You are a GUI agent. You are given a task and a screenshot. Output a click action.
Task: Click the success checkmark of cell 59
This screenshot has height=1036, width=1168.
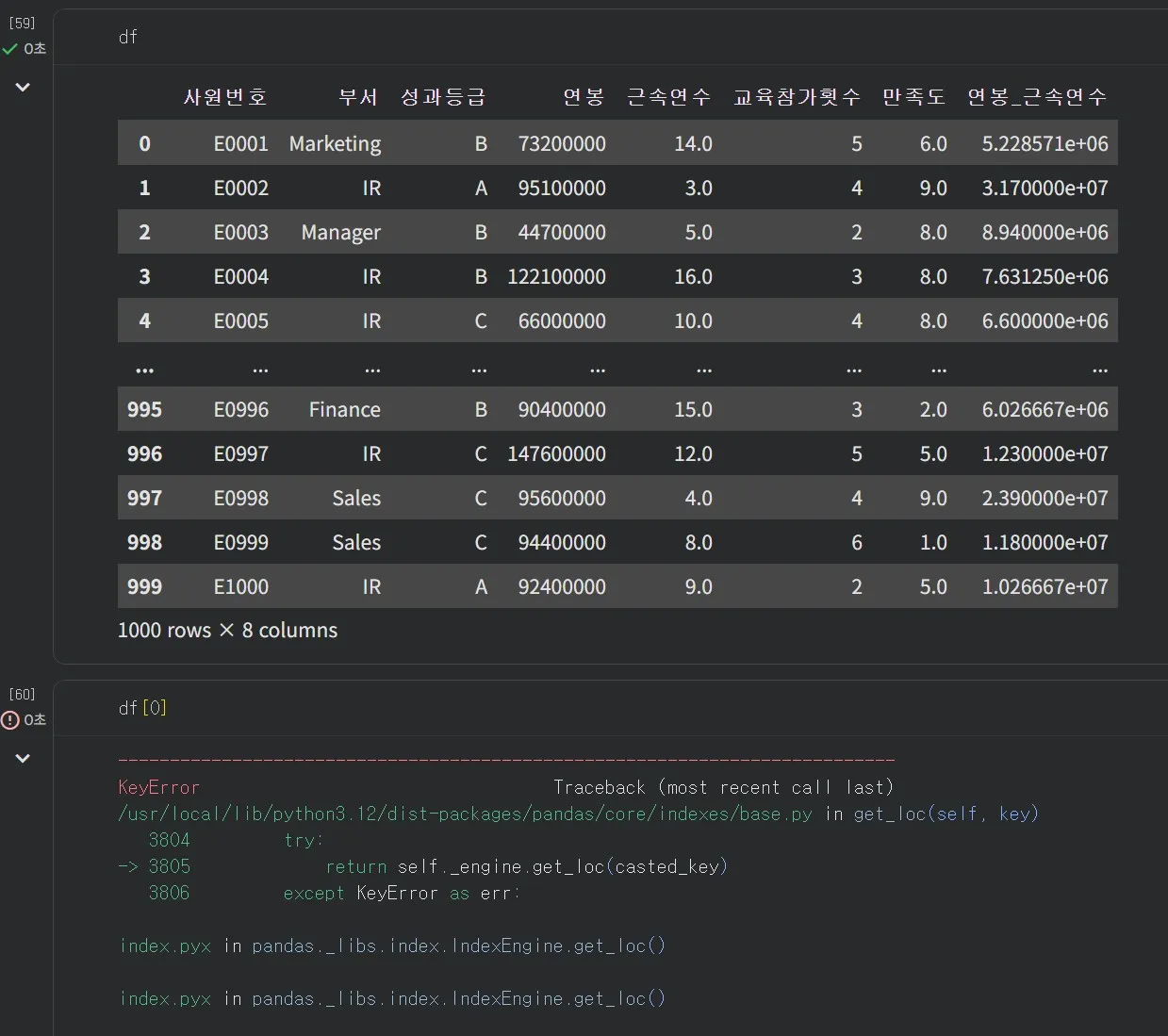click(x=10, y=48)
